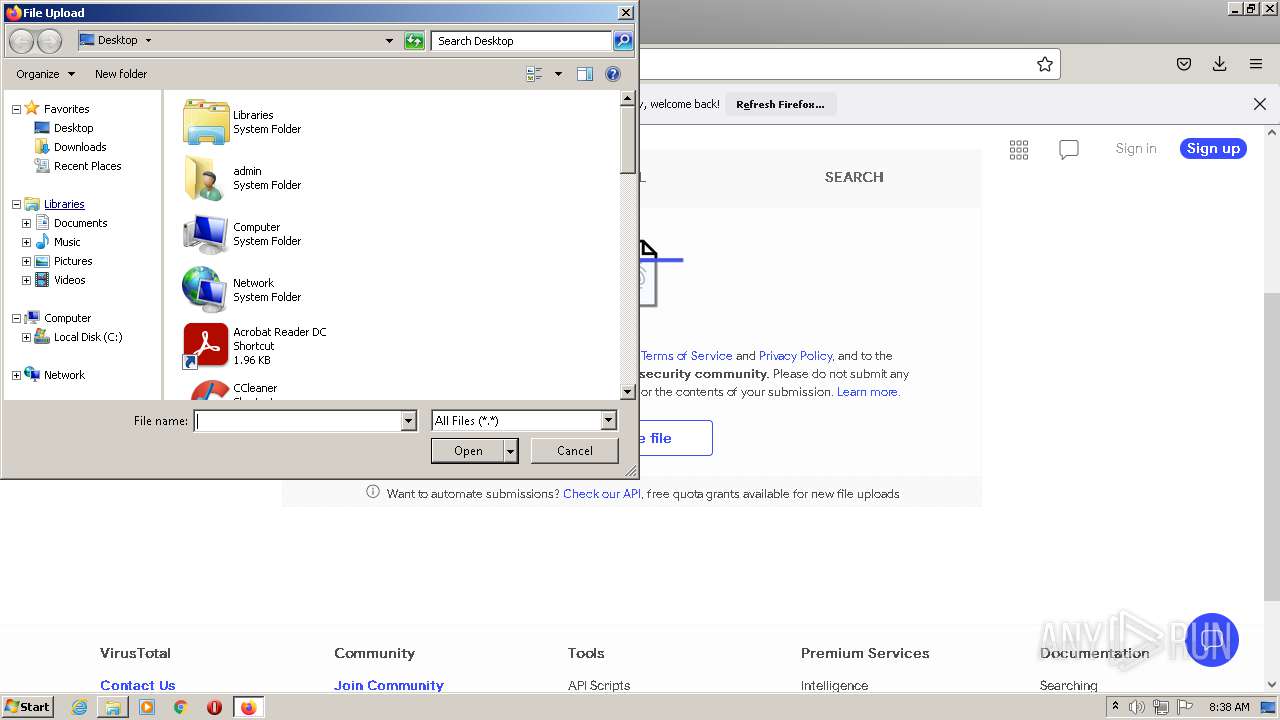Viewport: 1280px width, 720px height.
Task: Open the Firefox application menu
Action: pos(1256,64)
